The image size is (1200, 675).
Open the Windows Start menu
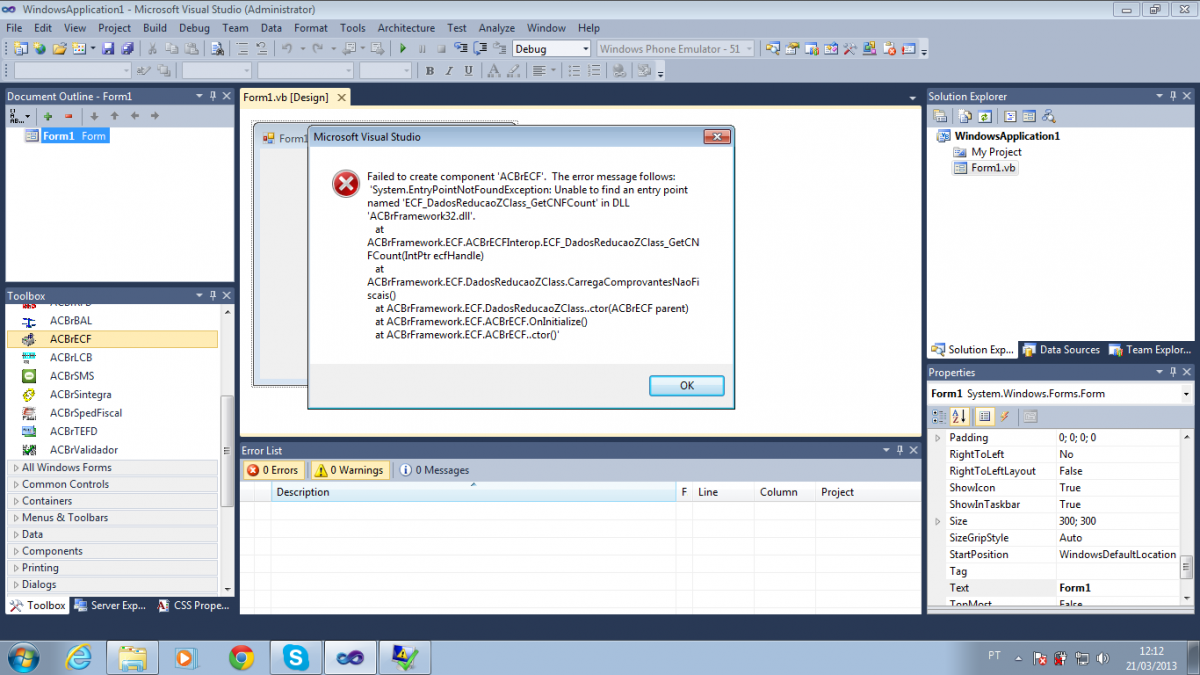click(x=22, y=657)
